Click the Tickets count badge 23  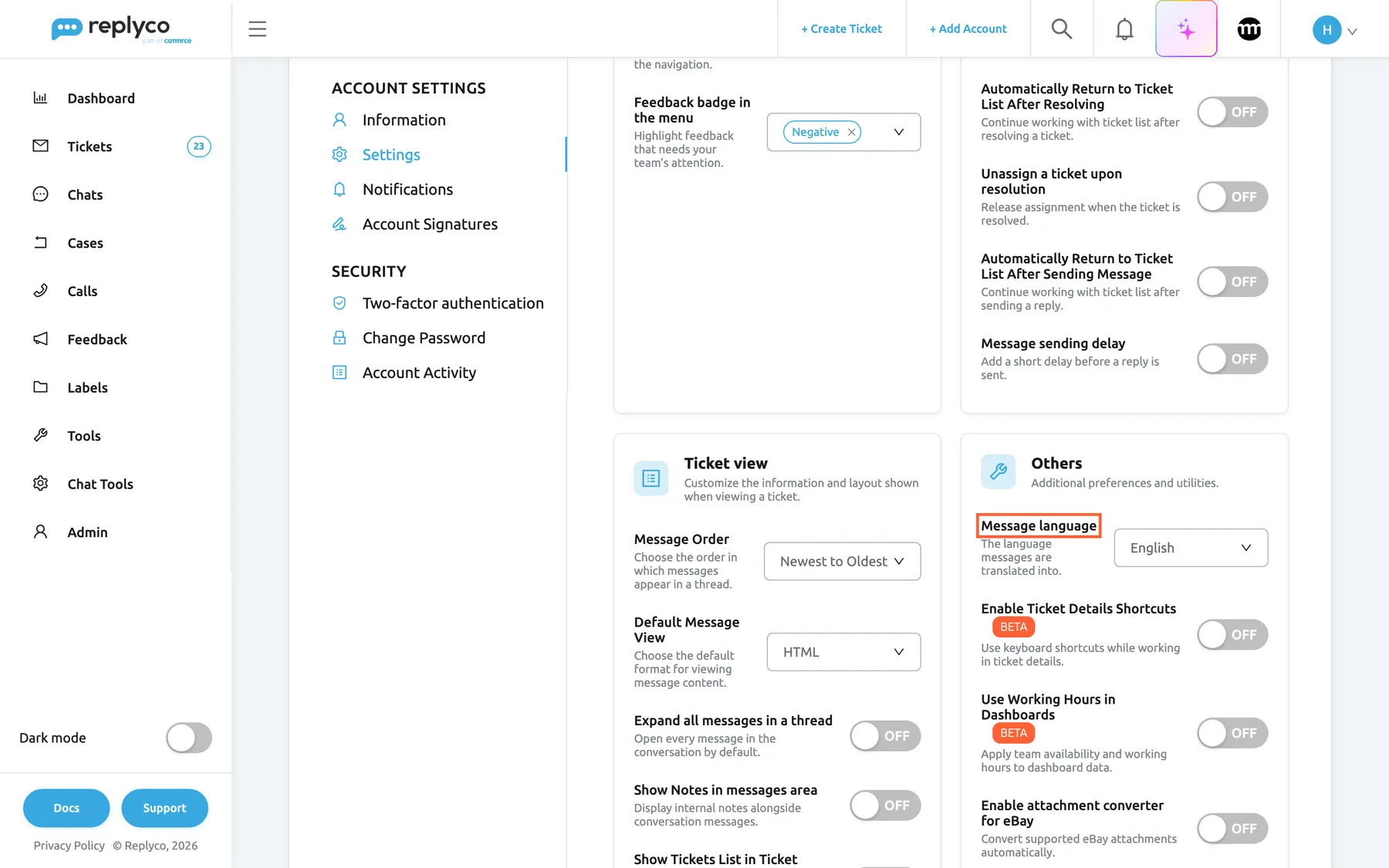[x=198, y=146]
